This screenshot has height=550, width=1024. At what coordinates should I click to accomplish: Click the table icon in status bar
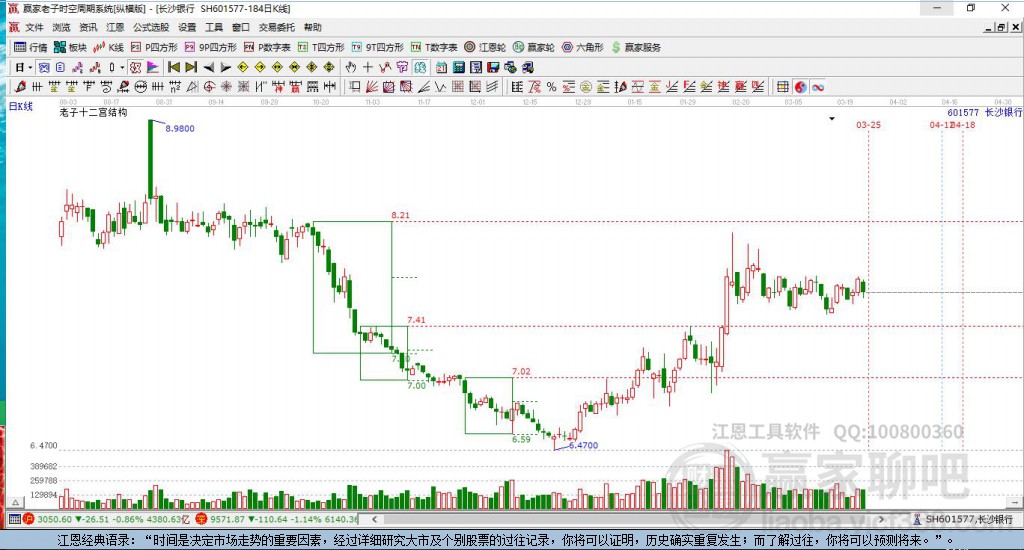point(14,519)
